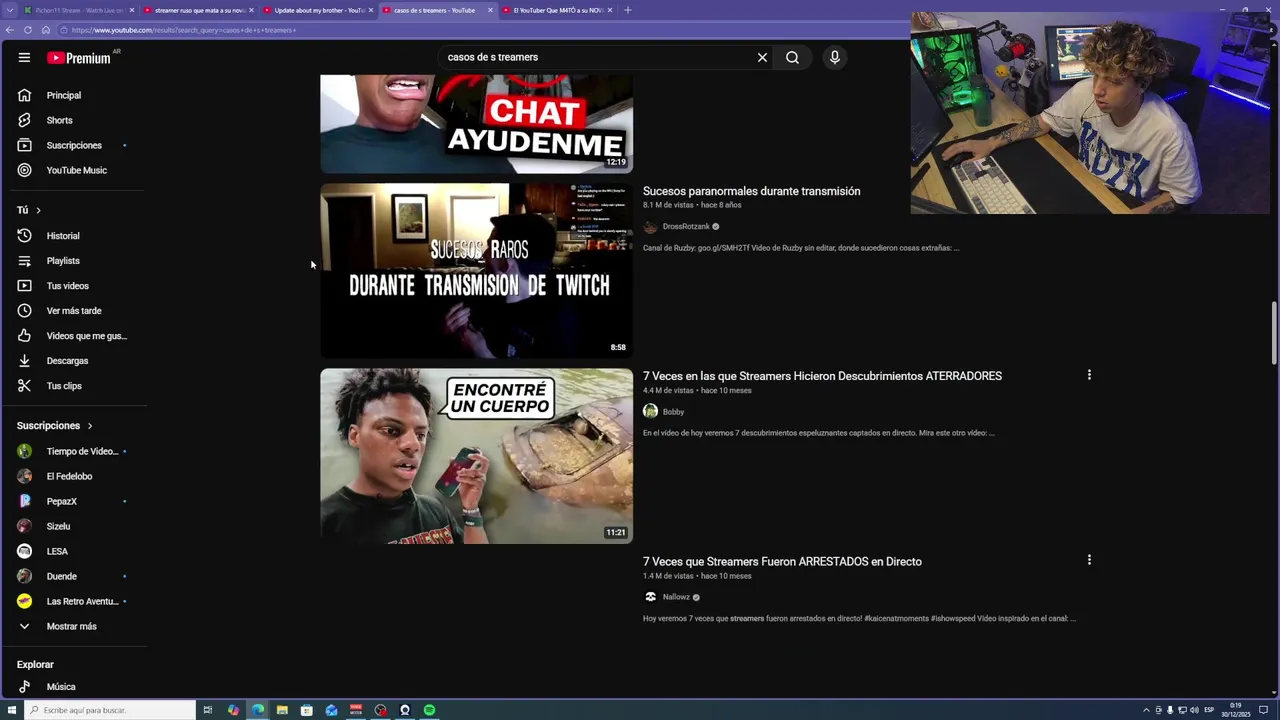Show hidden system tray icons
The height and width of the screenshot is (720, 1280).
click(x=1146, y=710)
